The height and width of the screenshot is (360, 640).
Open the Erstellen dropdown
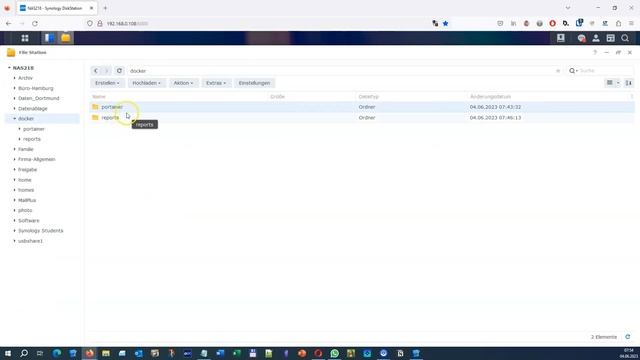(x=107, y=83)
